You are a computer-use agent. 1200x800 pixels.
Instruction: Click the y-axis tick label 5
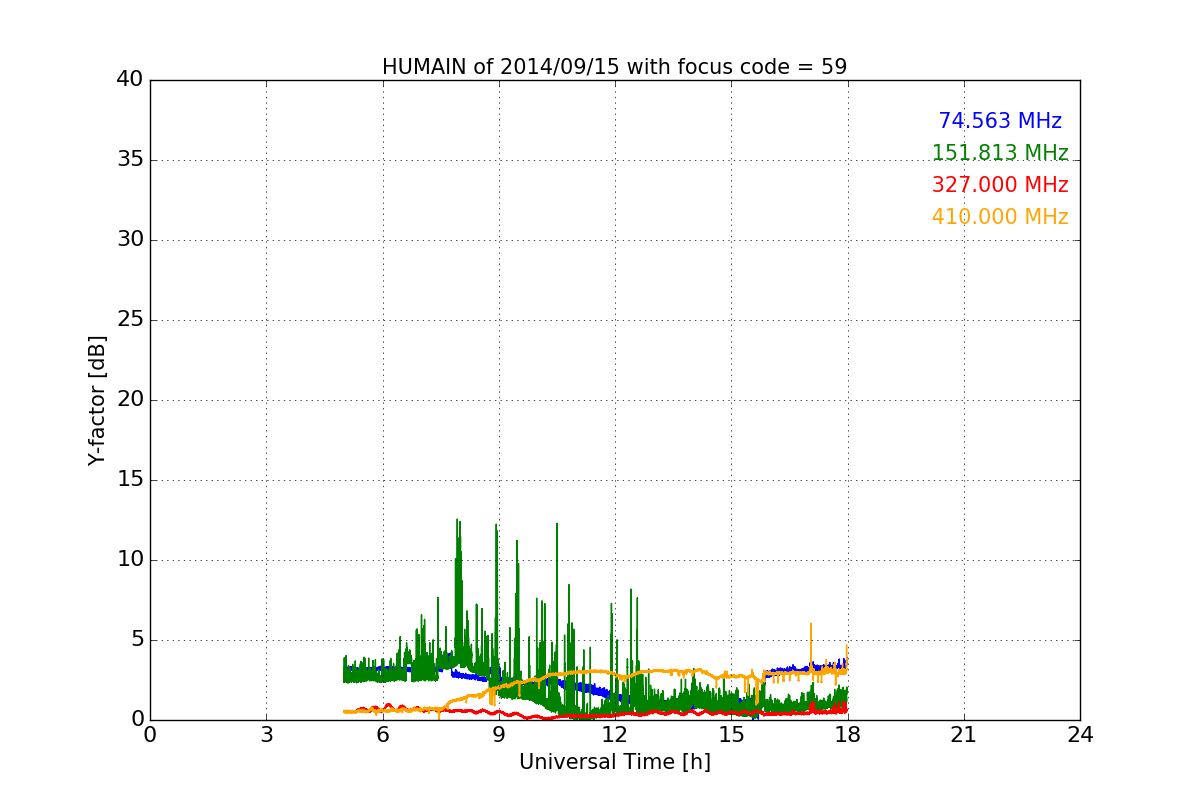click(136, 640)
